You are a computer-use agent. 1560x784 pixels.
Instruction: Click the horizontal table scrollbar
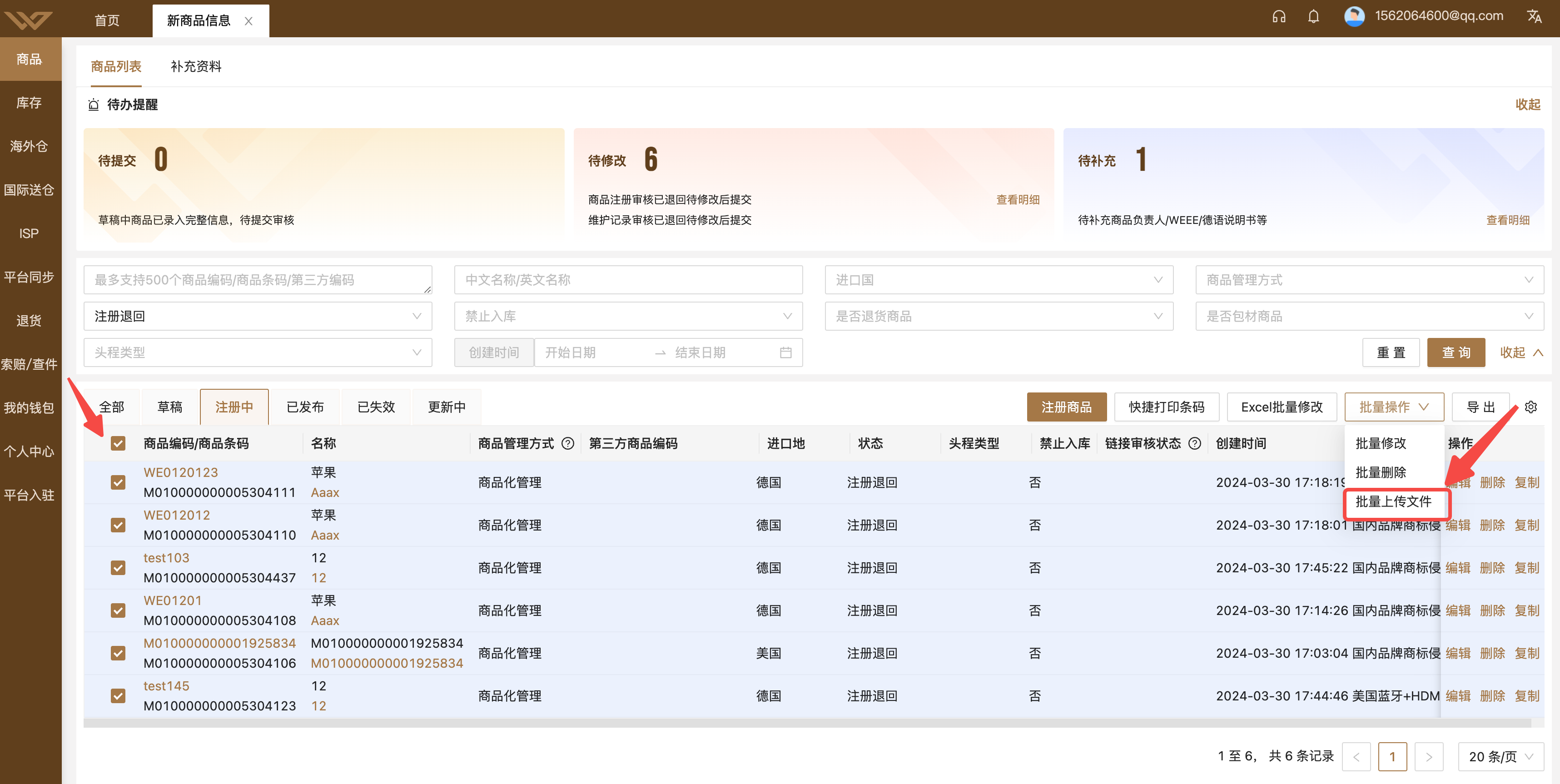807,723
